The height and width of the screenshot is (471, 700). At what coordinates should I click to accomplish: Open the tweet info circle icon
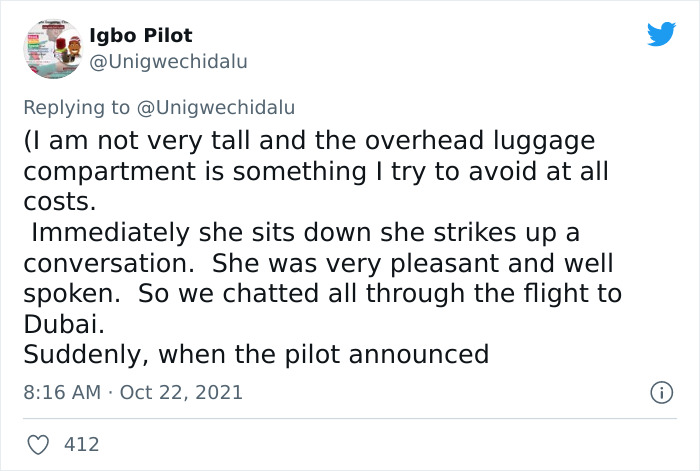pyautogui.click(x=660, y=393)
